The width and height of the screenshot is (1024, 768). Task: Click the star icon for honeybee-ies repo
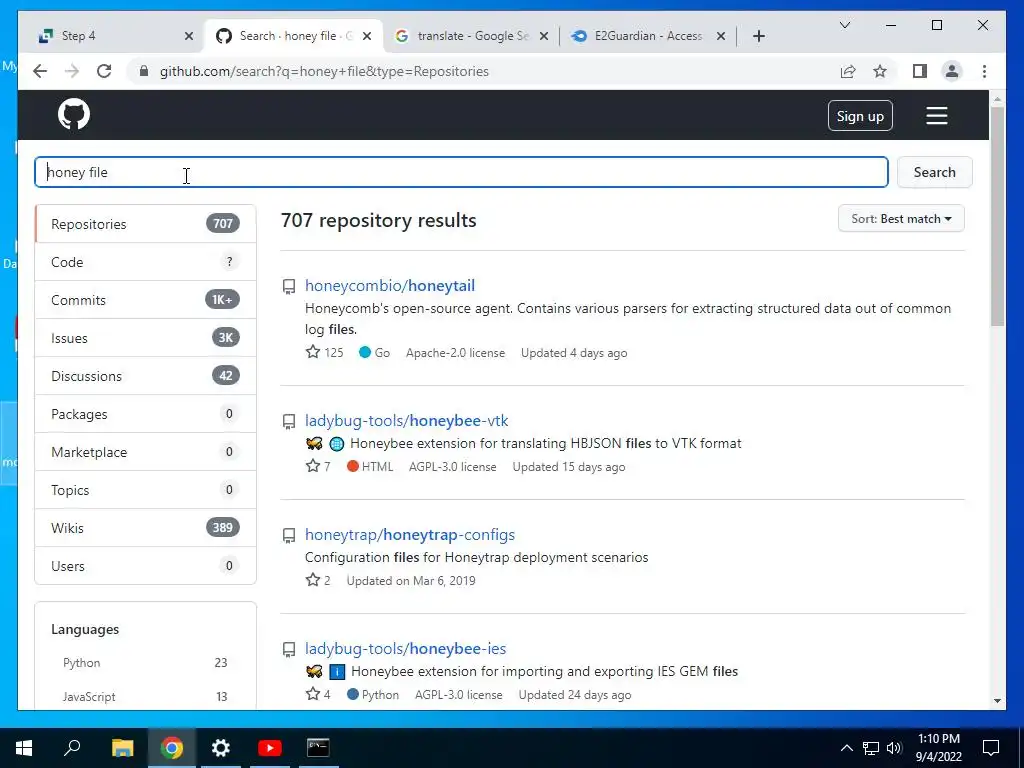pyautogui.click(x=313, y=694)
